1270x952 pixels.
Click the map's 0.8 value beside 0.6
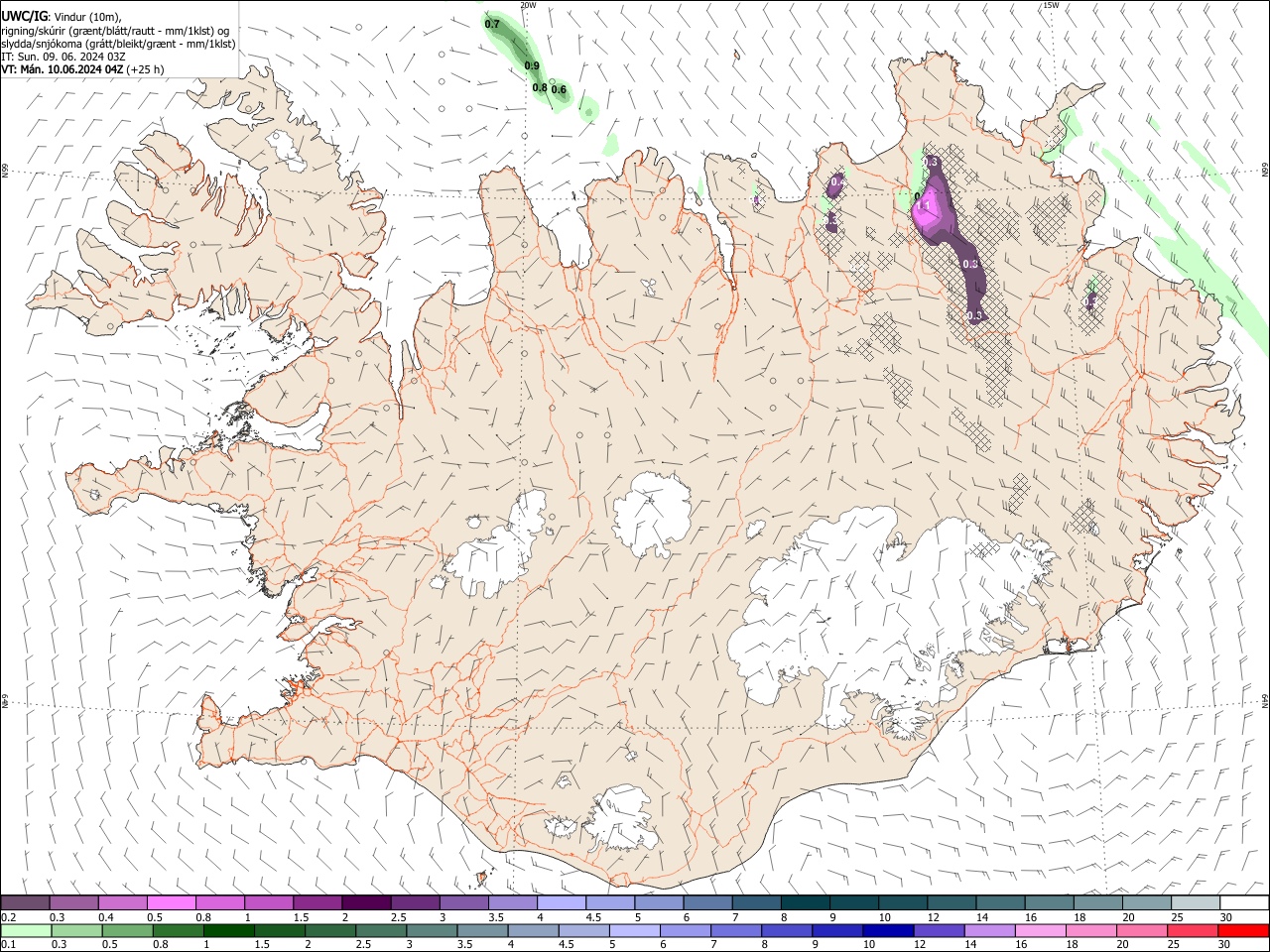(x=540, y=88)
